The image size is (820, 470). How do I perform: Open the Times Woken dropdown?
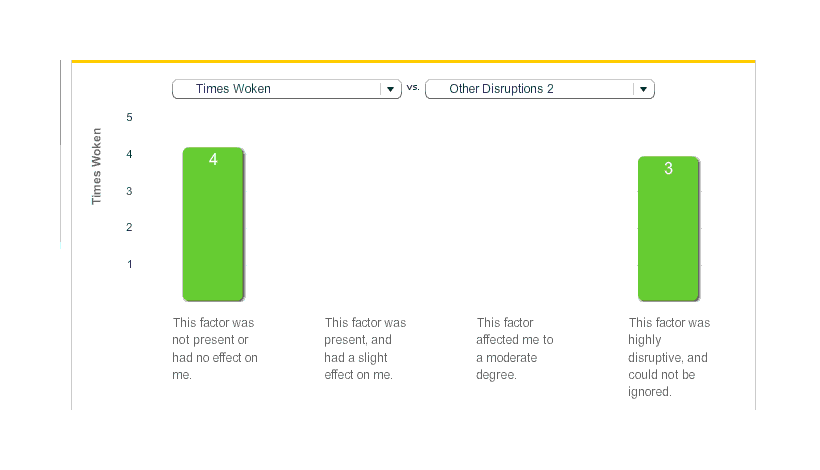coord(275,89)
